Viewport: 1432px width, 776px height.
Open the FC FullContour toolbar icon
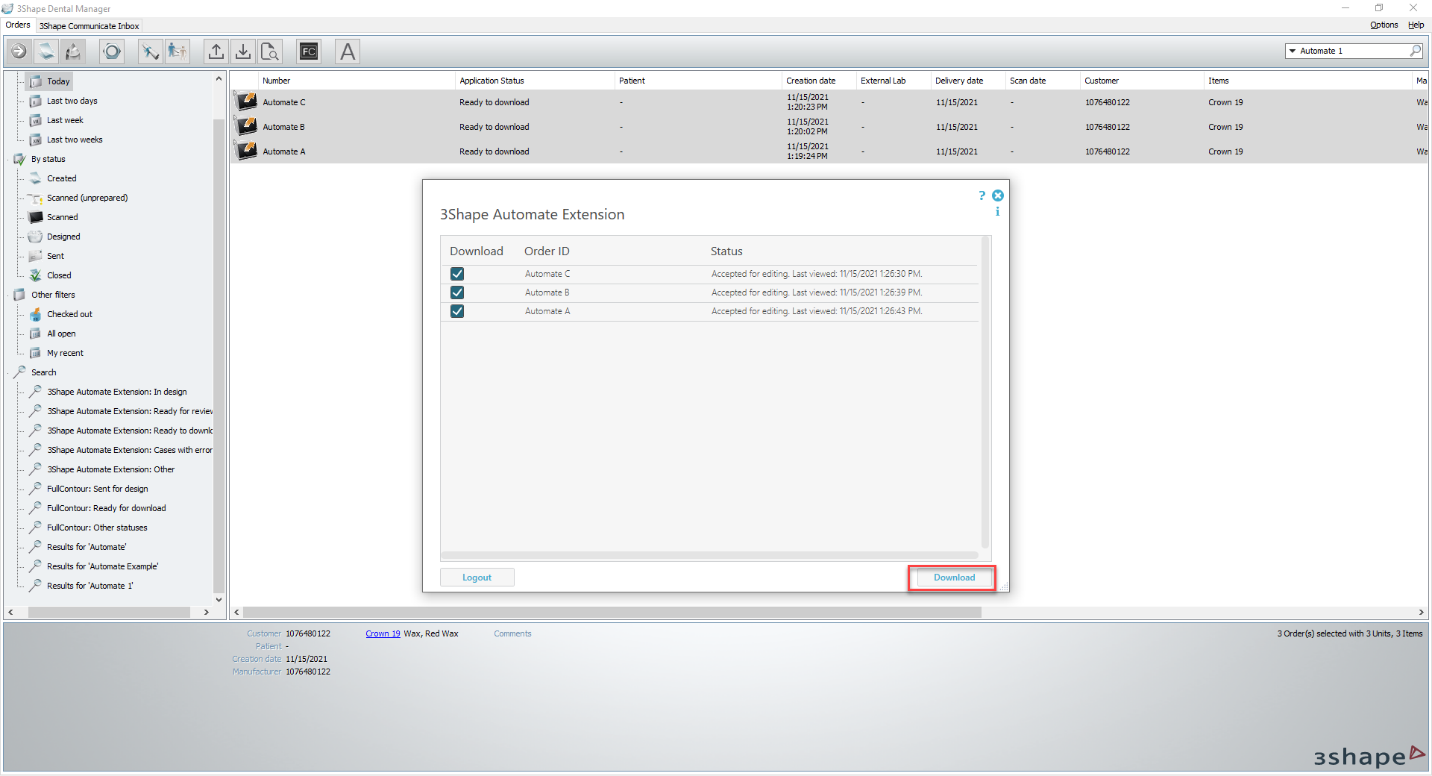308,50
